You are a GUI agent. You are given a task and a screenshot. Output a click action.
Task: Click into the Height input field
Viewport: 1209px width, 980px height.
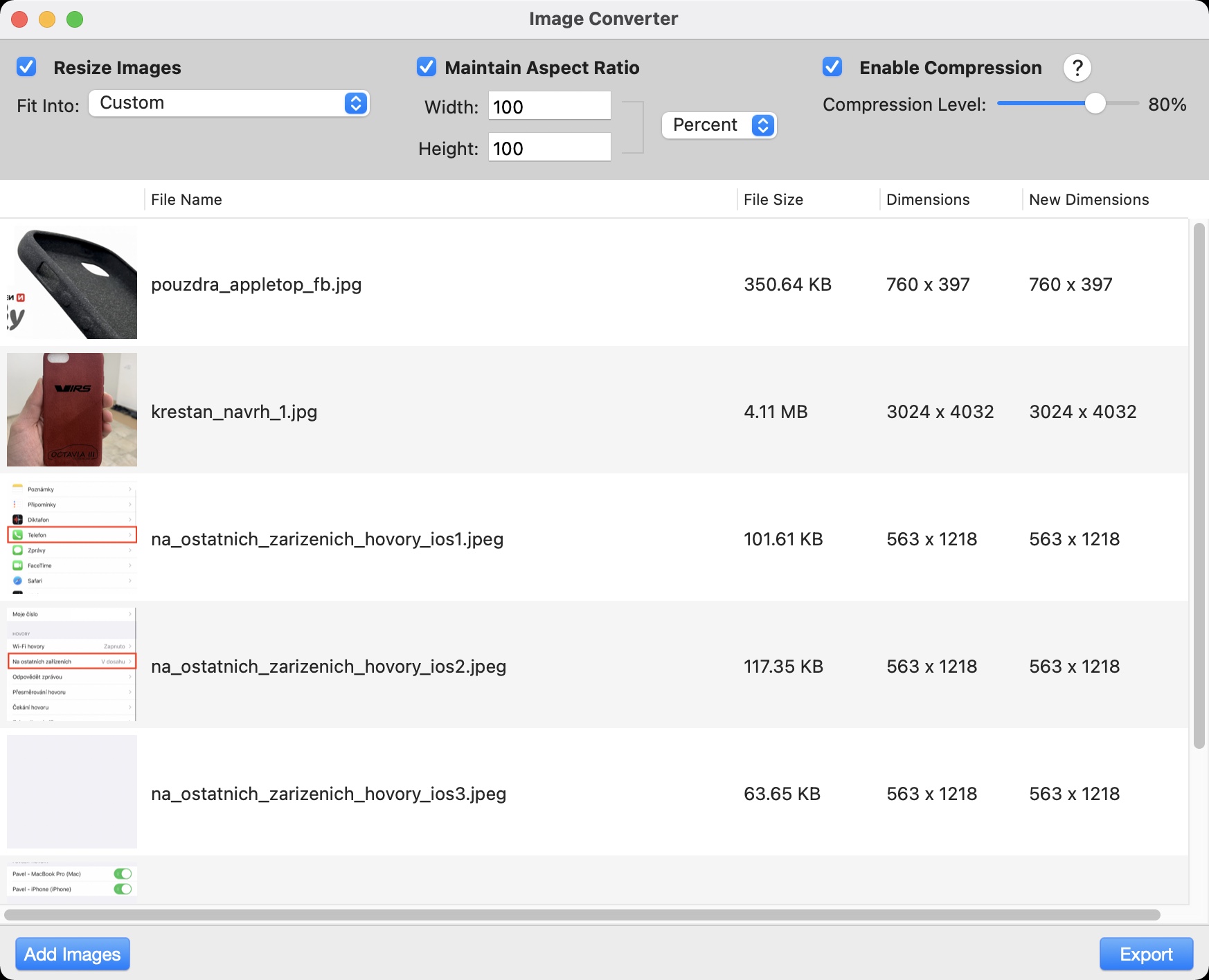click(x=549, y=148)
